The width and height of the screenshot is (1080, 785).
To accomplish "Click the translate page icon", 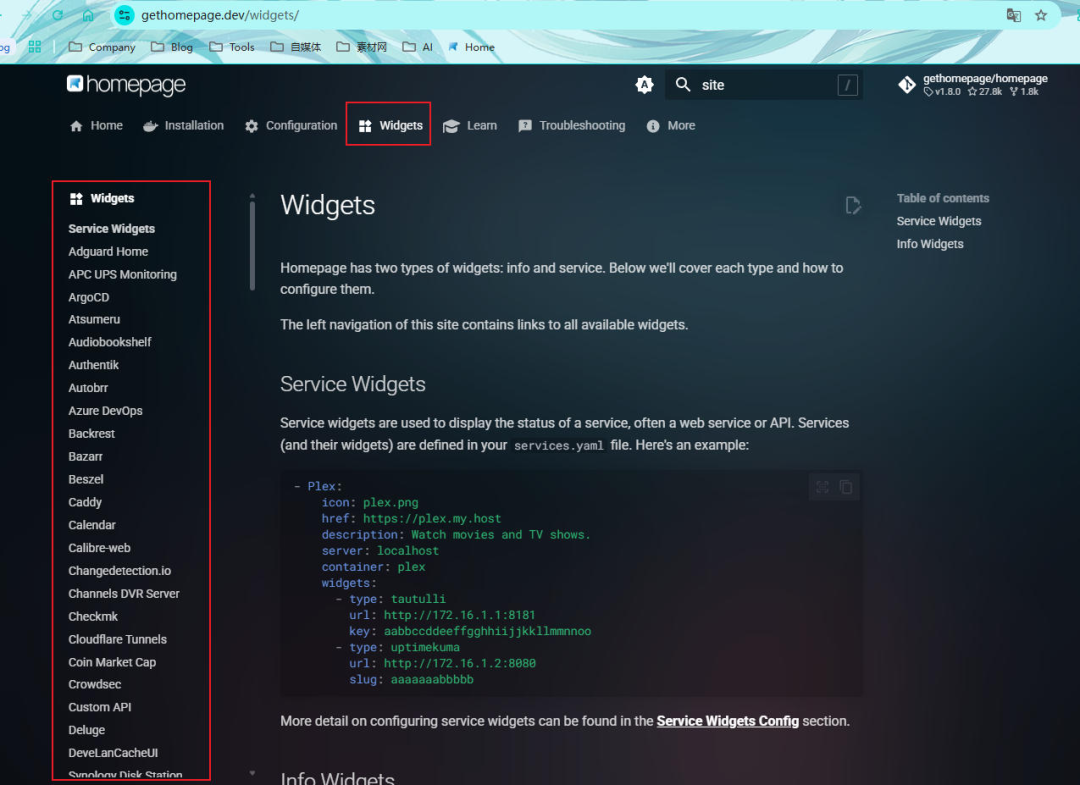I will point(1013,15).
